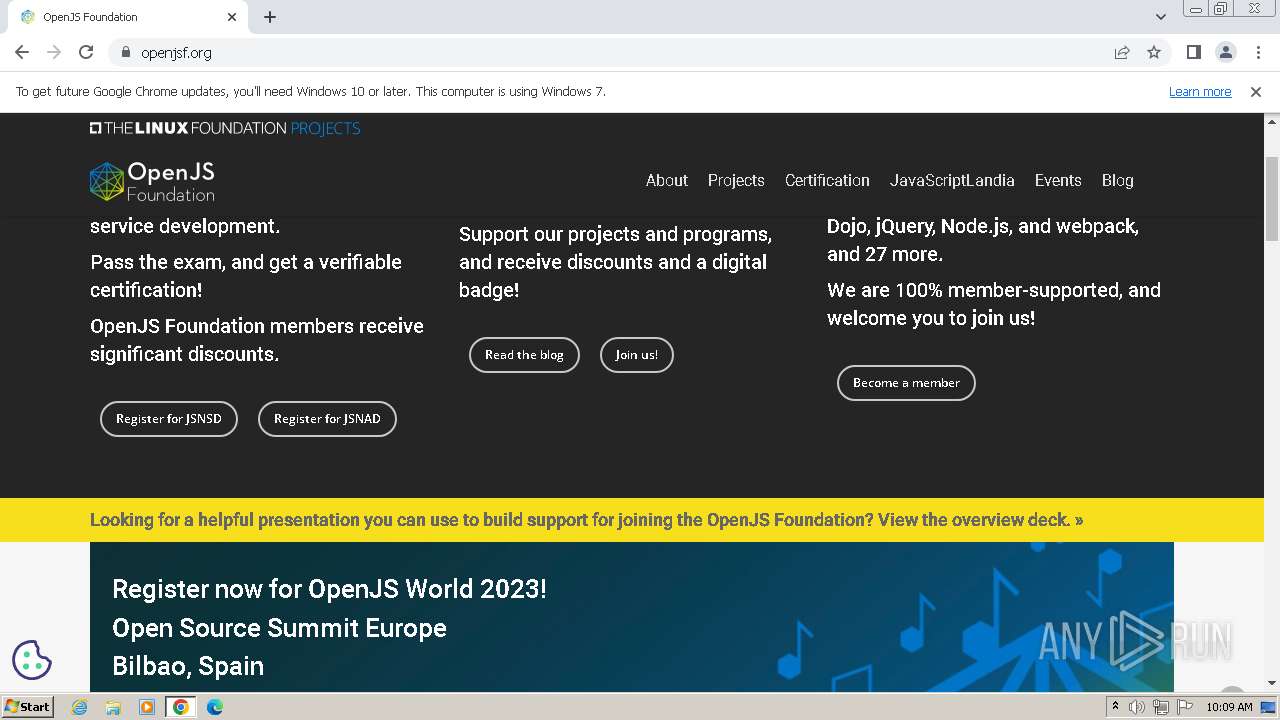The width and height of the screenshot is (1280, 720).
Task: Bookmark this page with the star icon
Action: [1154, 52]
